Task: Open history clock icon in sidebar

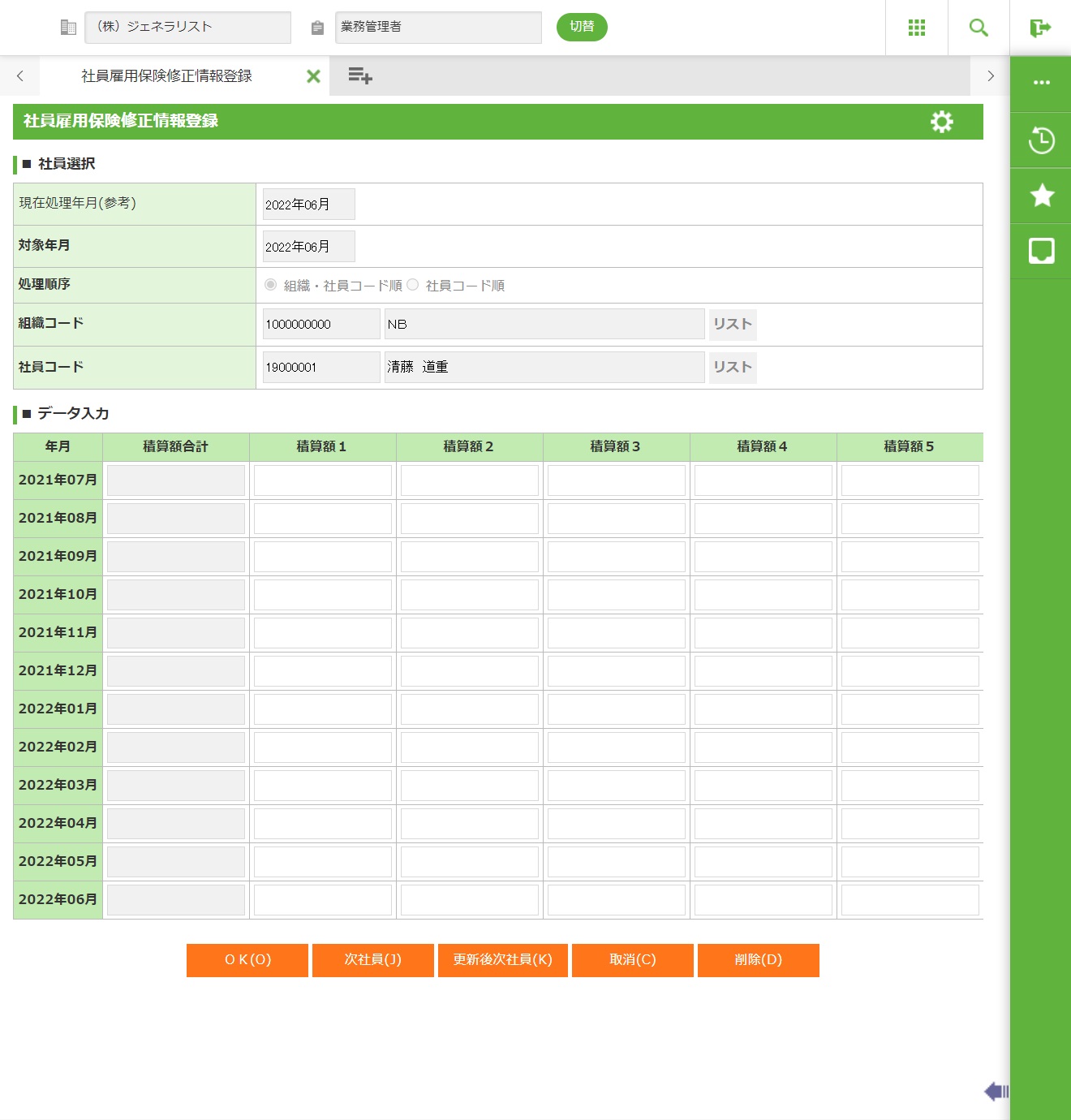Action: pyautogui.click(x=1041, y=140)
